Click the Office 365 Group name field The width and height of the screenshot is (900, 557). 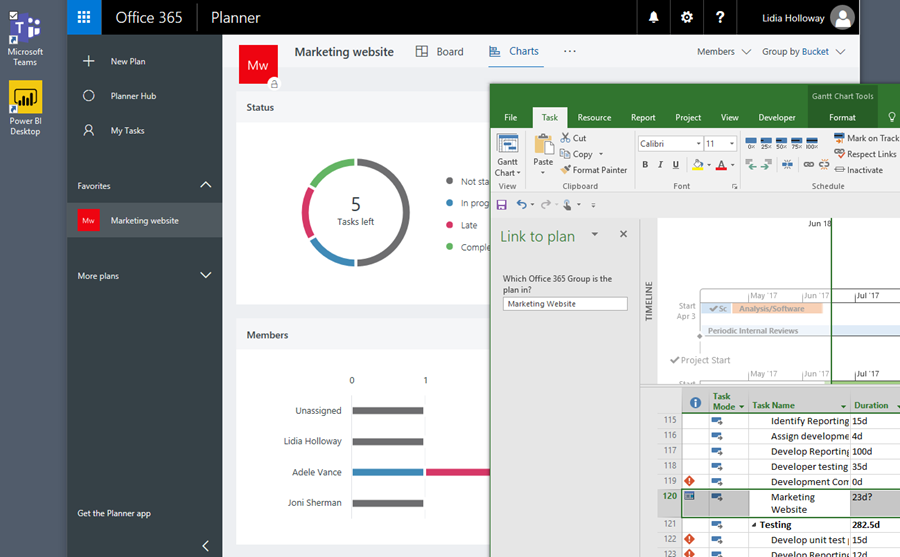point(565,304)
